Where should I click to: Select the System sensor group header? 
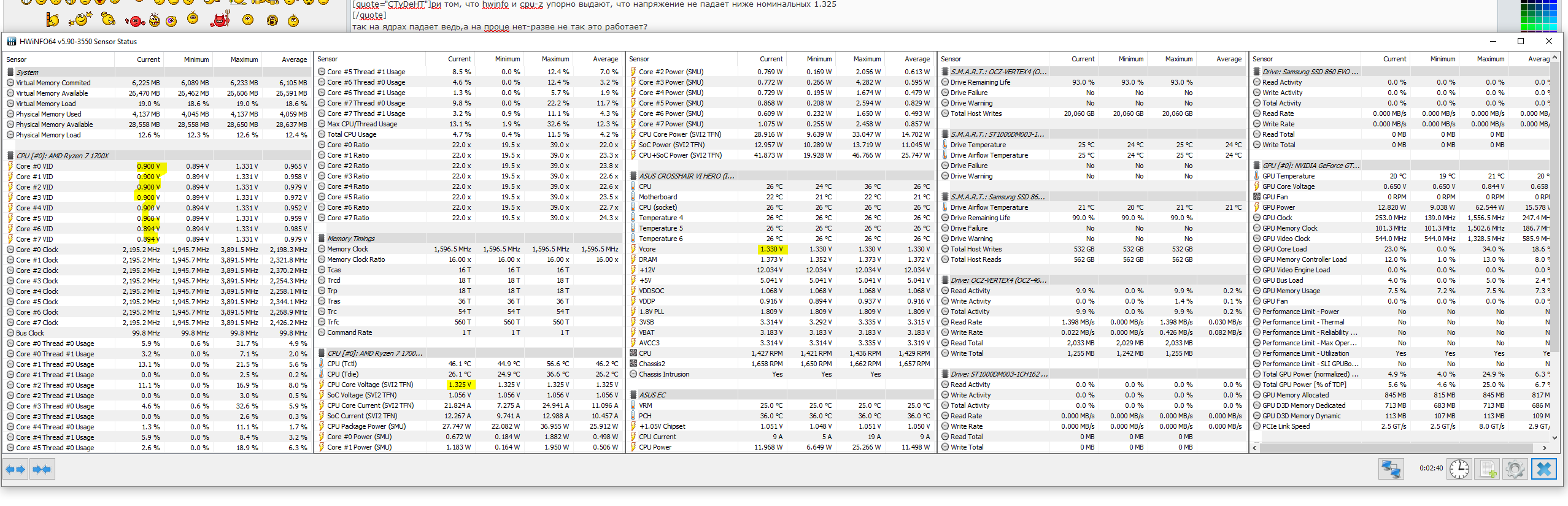tap(157, 72)
